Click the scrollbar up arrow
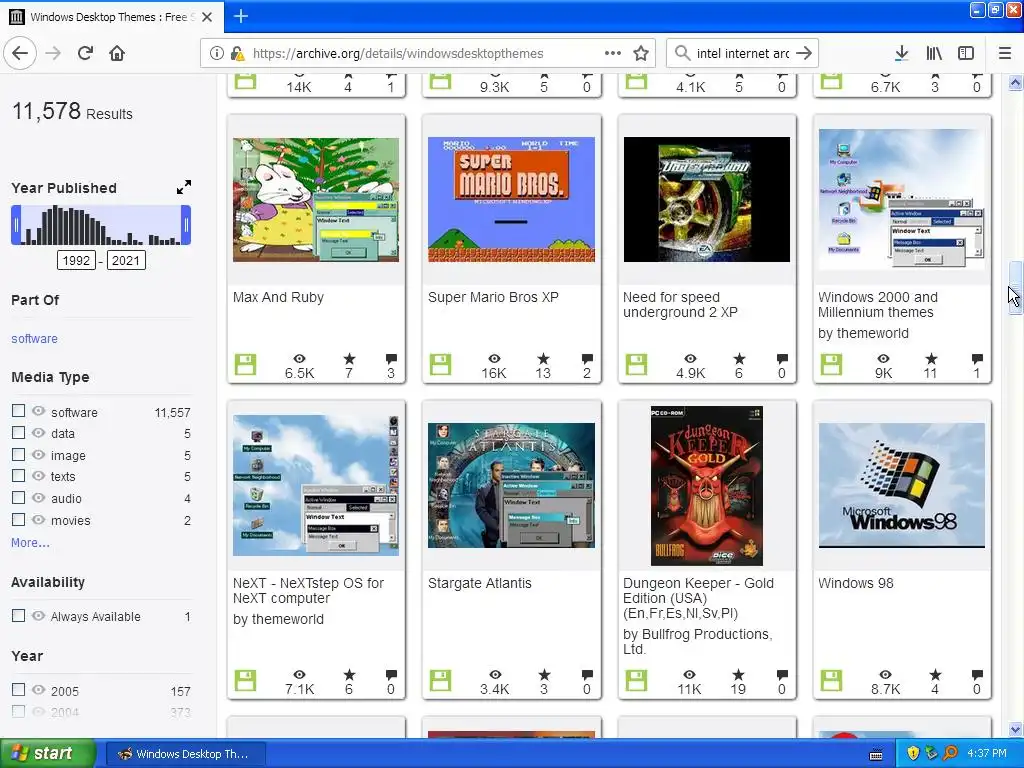The height and width of the screenshot is (768, 1024). 1015,83
